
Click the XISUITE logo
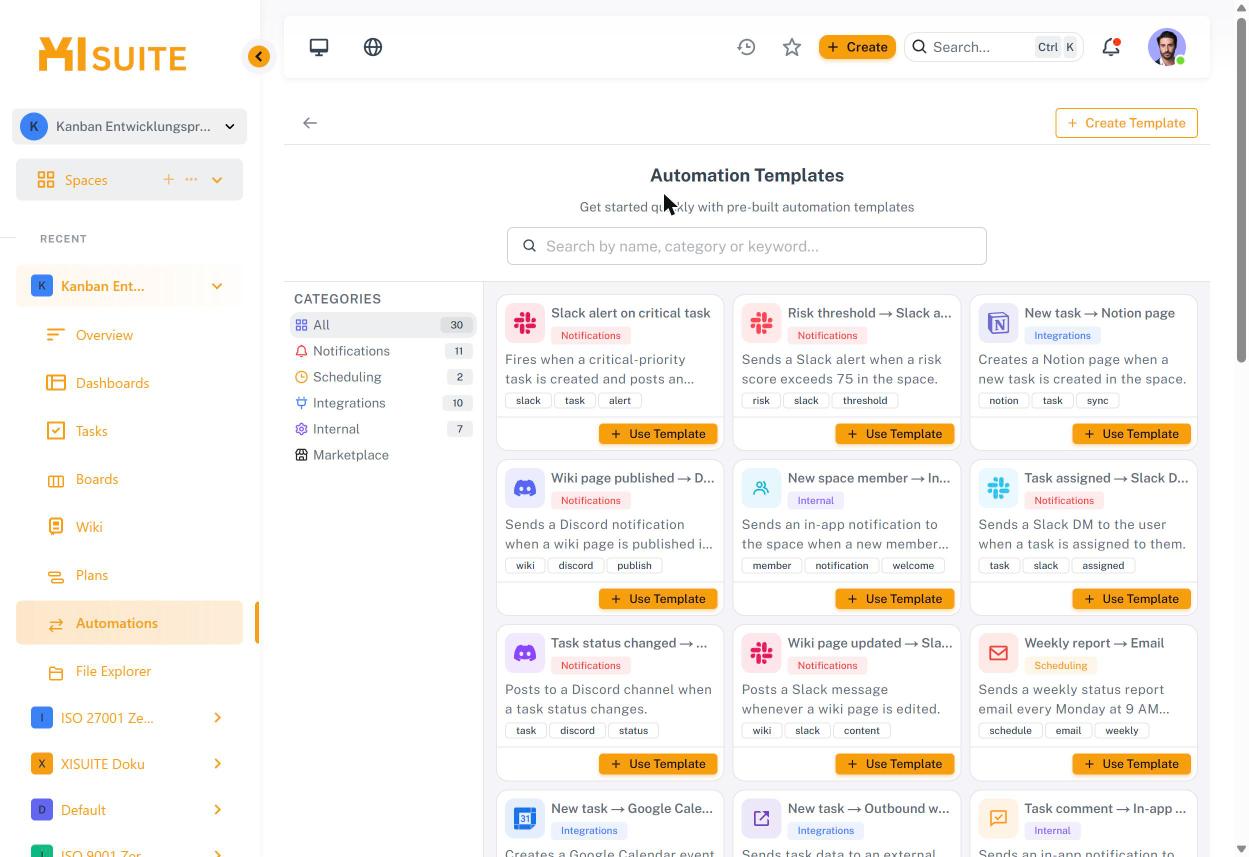[112, 55]
